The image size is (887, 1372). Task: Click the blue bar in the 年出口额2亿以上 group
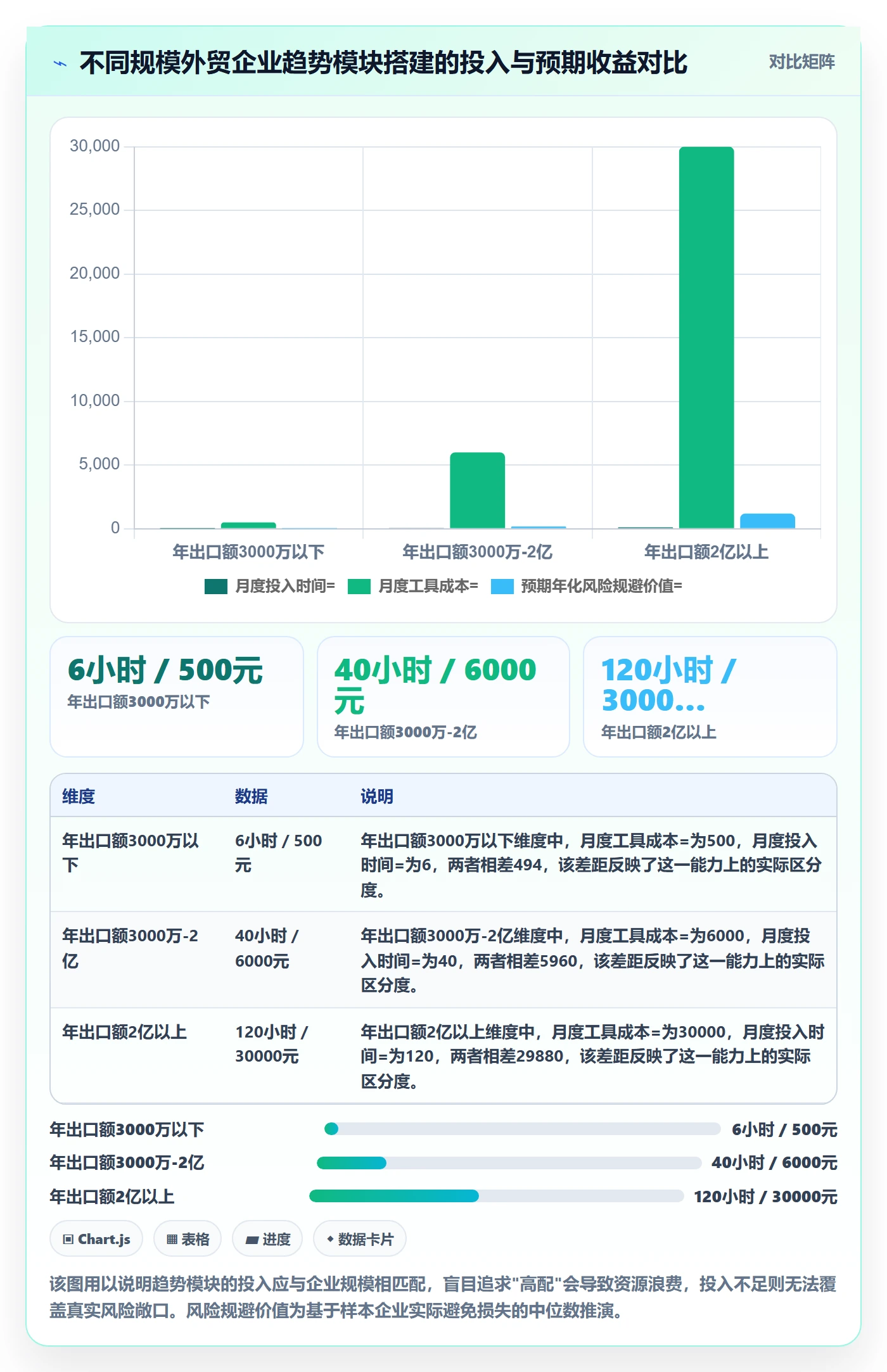[x=767, y=521]
